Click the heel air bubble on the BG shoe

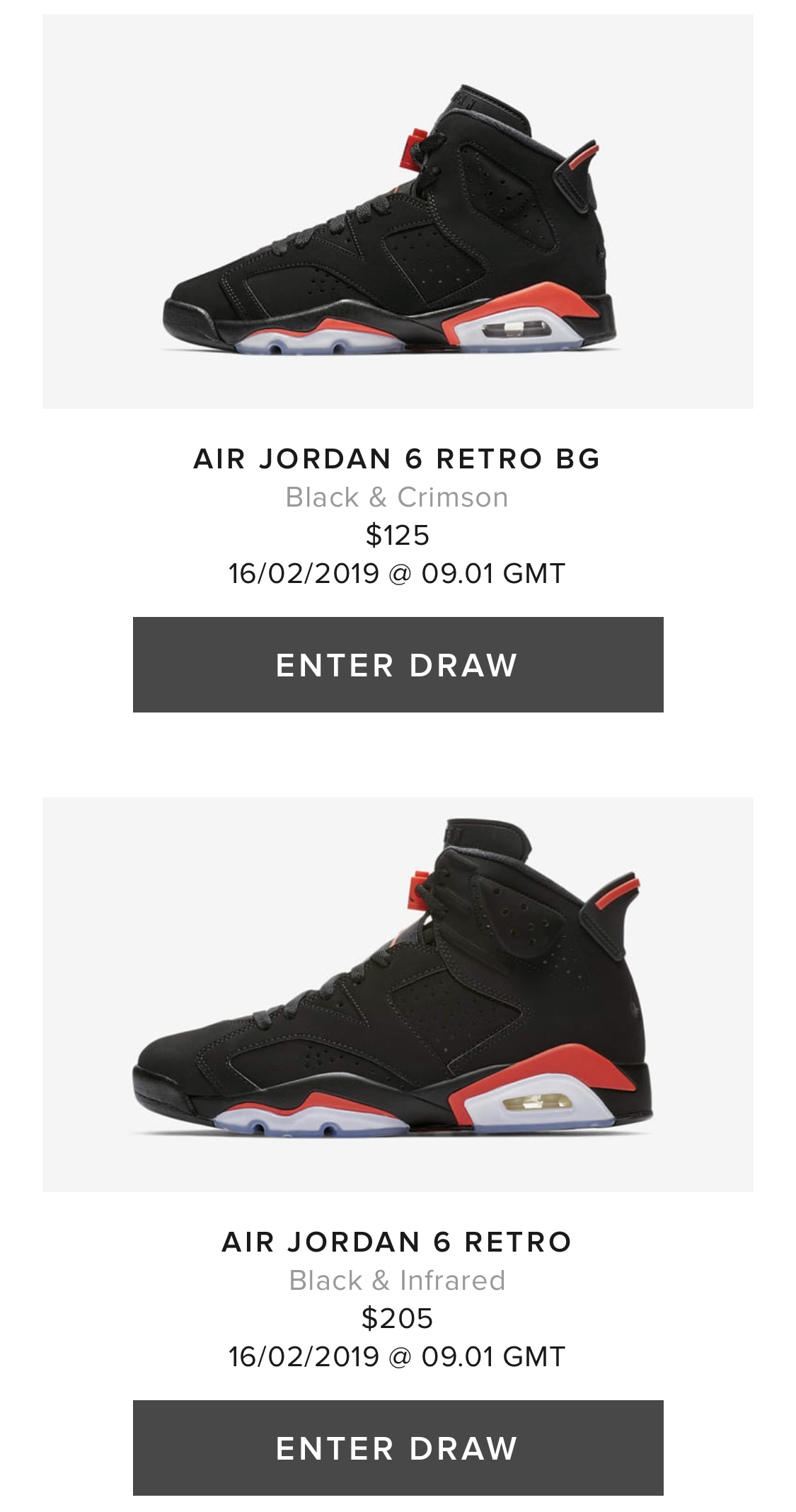pyautogui.click(x=517, y=329)
